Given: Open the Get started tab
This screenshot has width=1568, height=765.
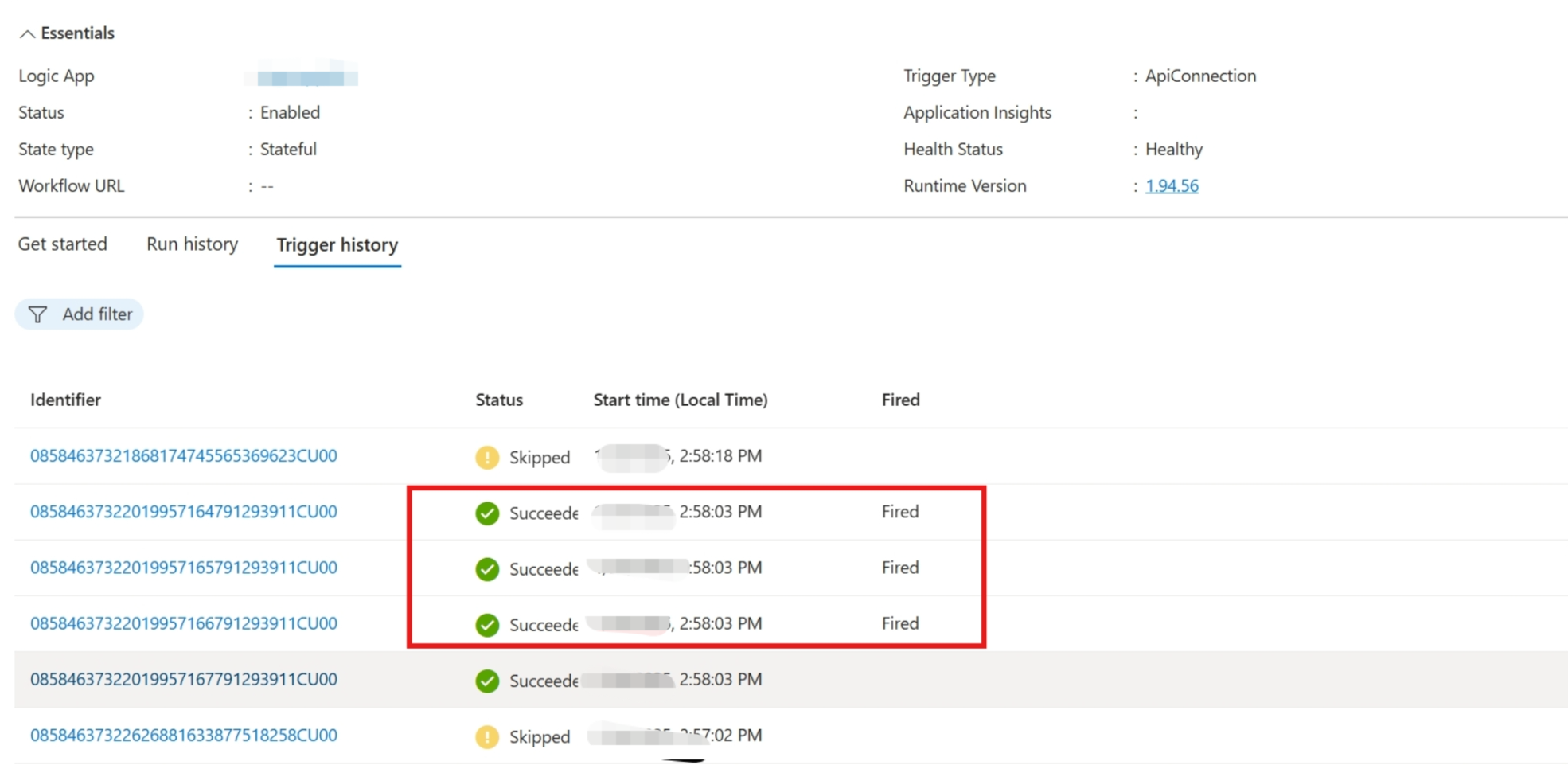Looking at the screenshot, I should (62, 244).
